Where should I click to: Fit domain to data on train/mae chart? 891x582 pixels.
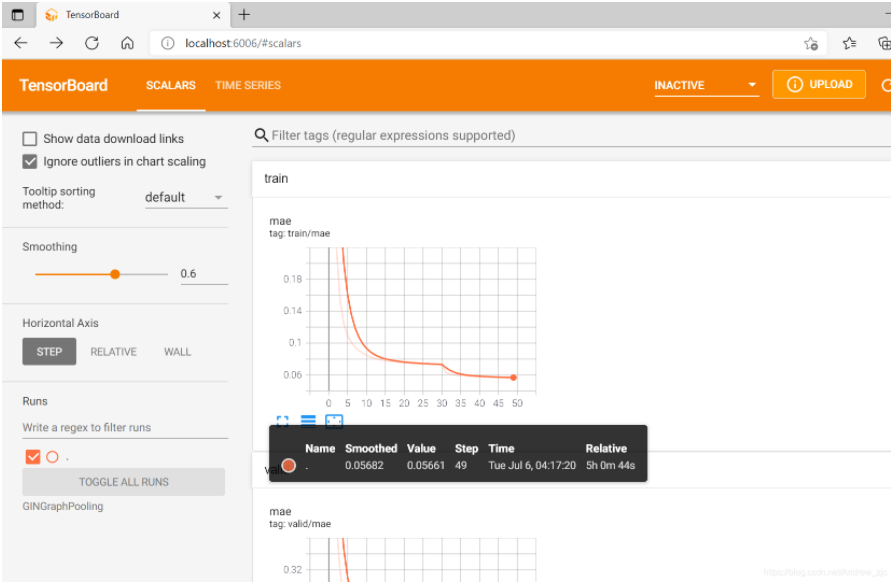(334, 421)
